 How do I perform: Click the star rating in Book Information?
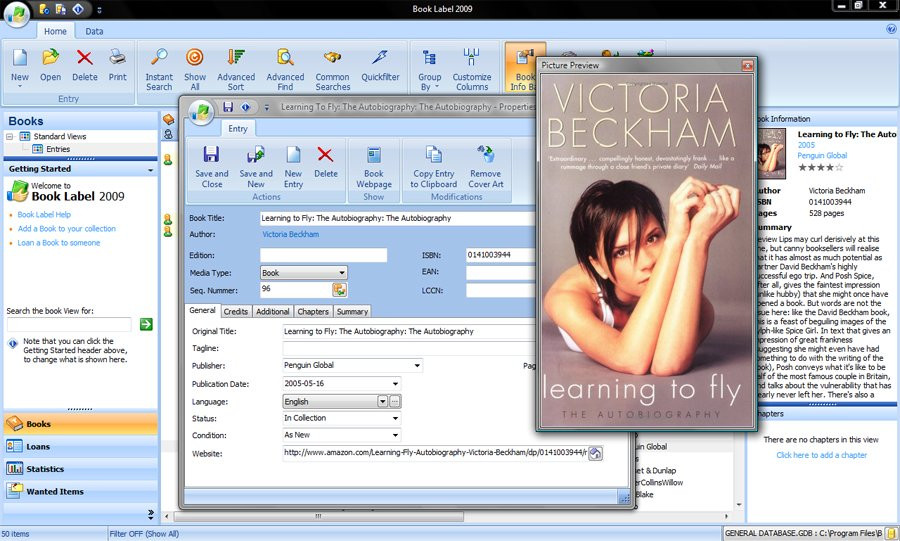click(x=820, y=168)
